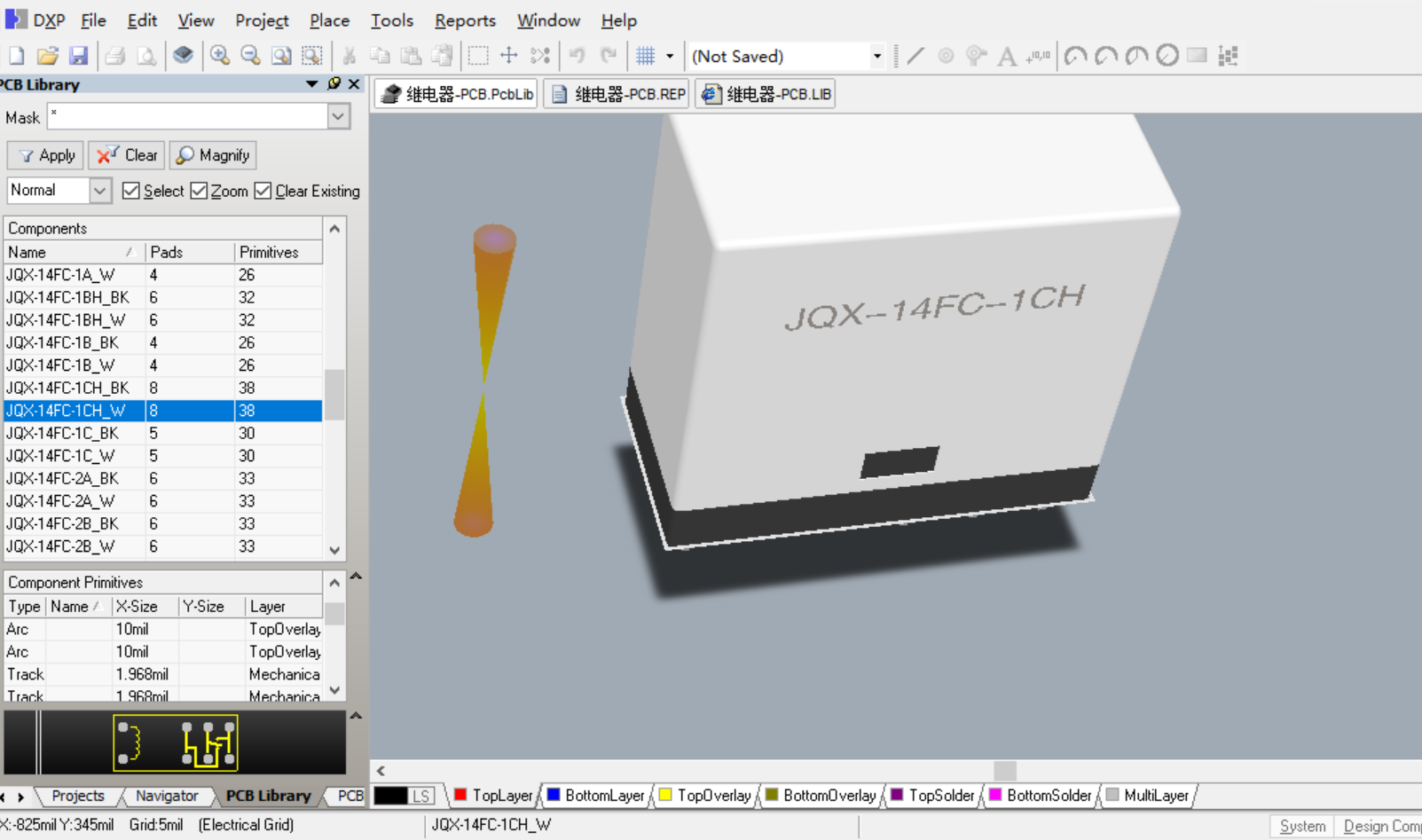Select the Place Line tool
Screen dimensions: 1422x840
pos(915,56)
